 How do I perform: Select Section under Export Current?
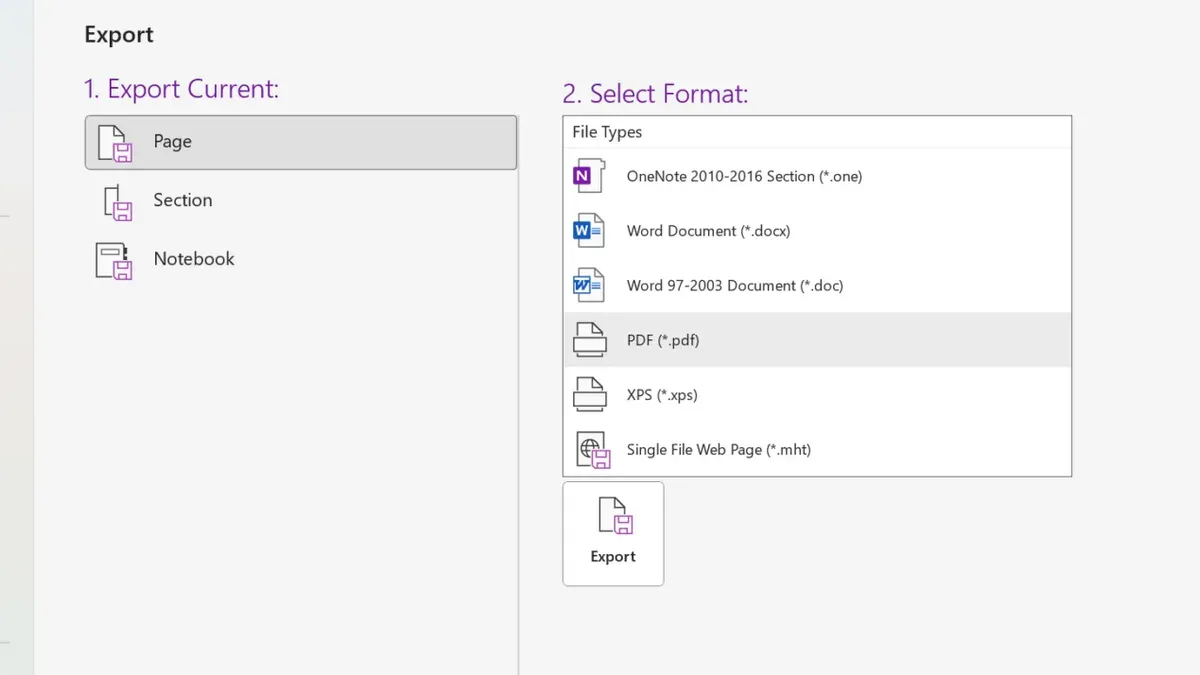[x=301, y=201]
